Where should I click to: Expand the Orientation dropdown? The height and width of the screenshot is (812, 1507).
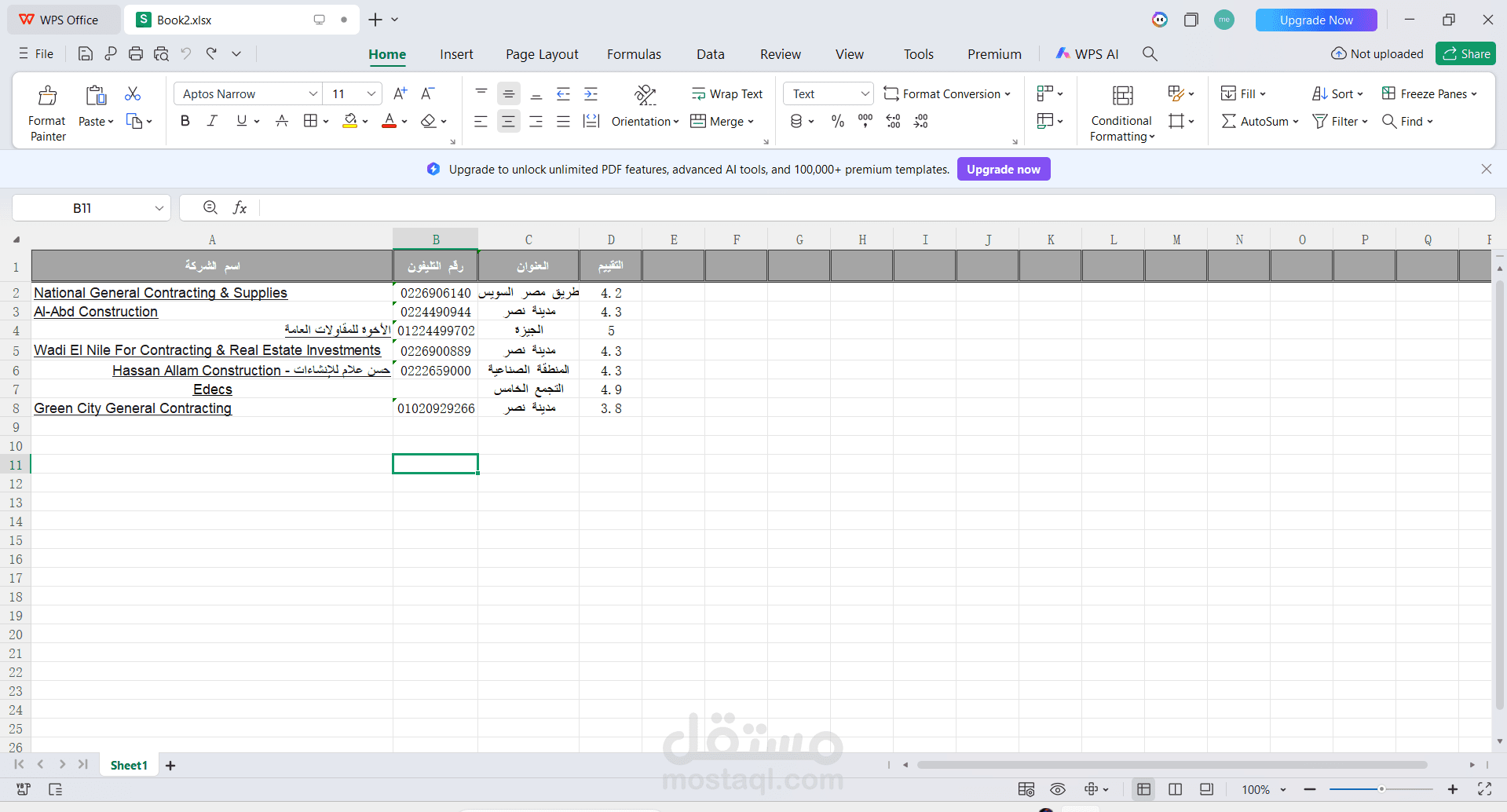(x=676, y=122)
